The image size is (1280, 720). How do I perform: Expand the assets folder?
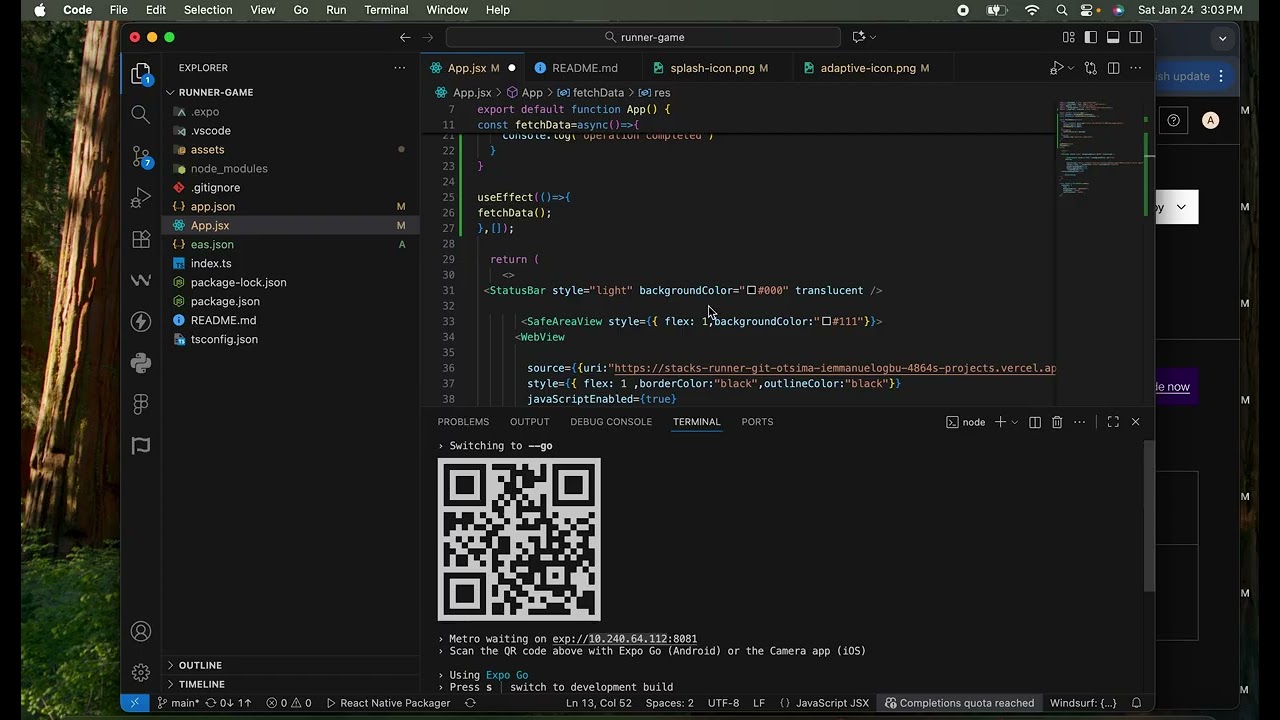click(207, 150)
